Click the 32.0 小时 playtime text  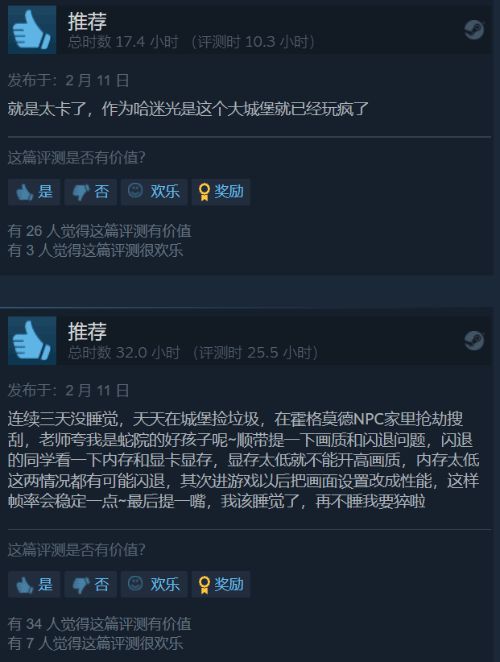pyautogui.click(x=147, y=353)
